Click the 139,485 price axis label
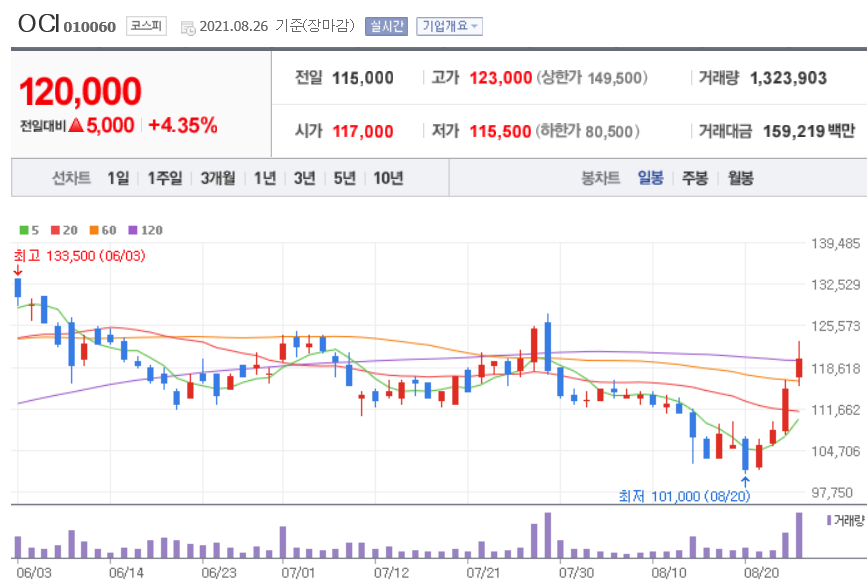The height and width of the screenshot is (582, 867). point(835,244)
